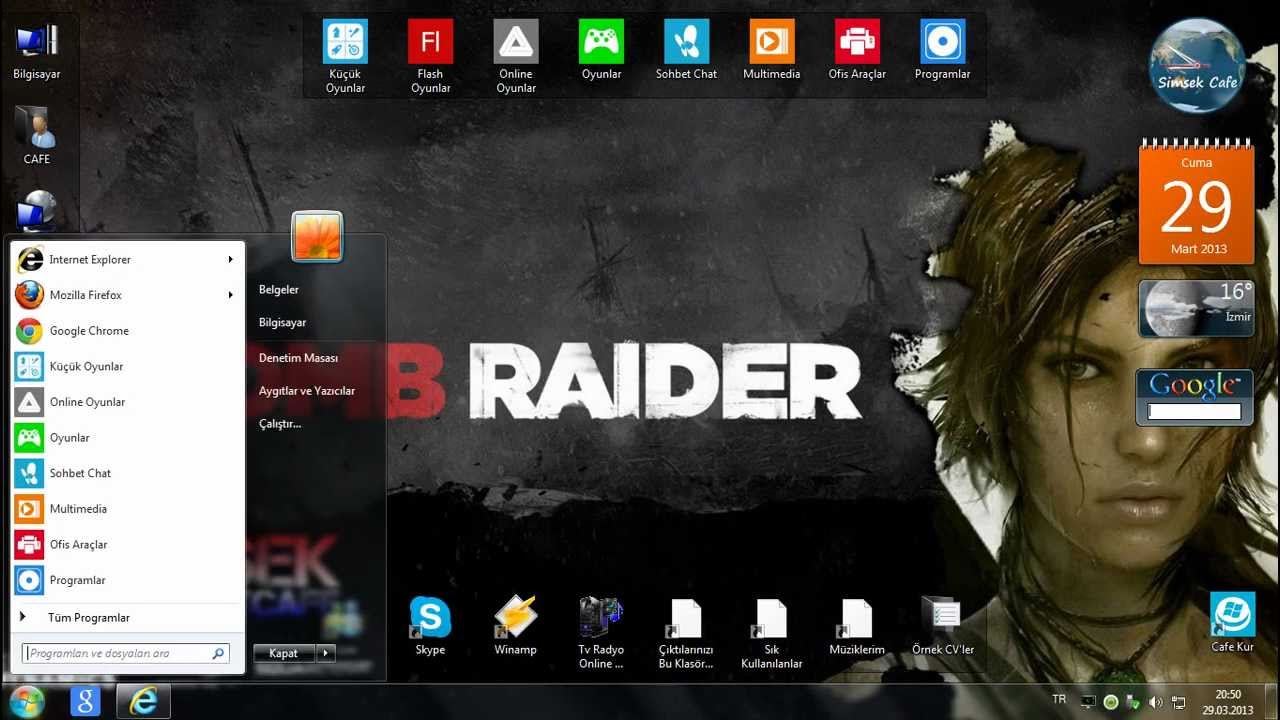This screenshot has height=720, width=1280.
Task: Open Online Oyunlar desktop dock icon
Action: [516, 56]
